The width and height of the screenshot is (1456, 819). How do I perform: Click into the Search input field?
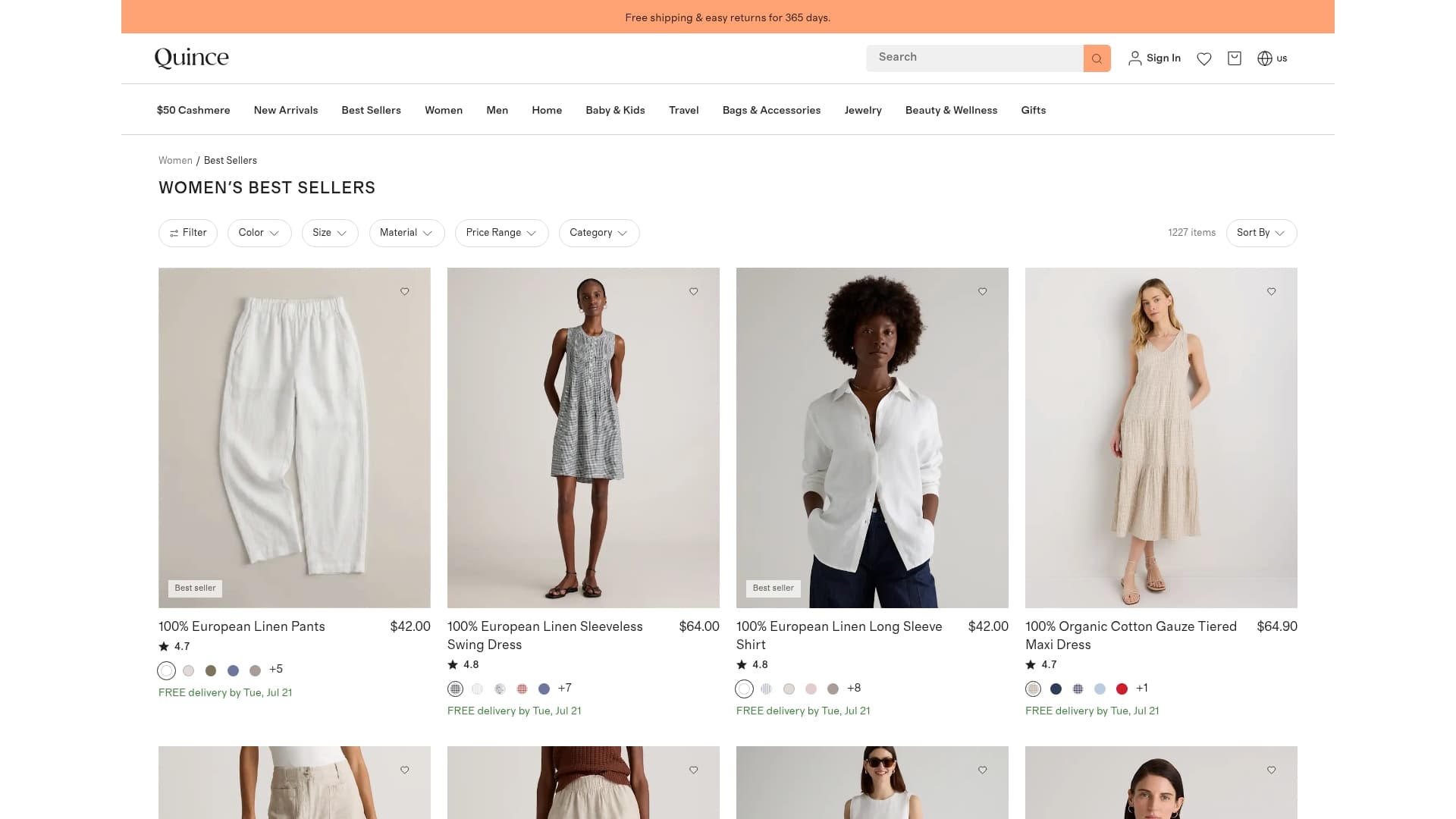point(974,58)
